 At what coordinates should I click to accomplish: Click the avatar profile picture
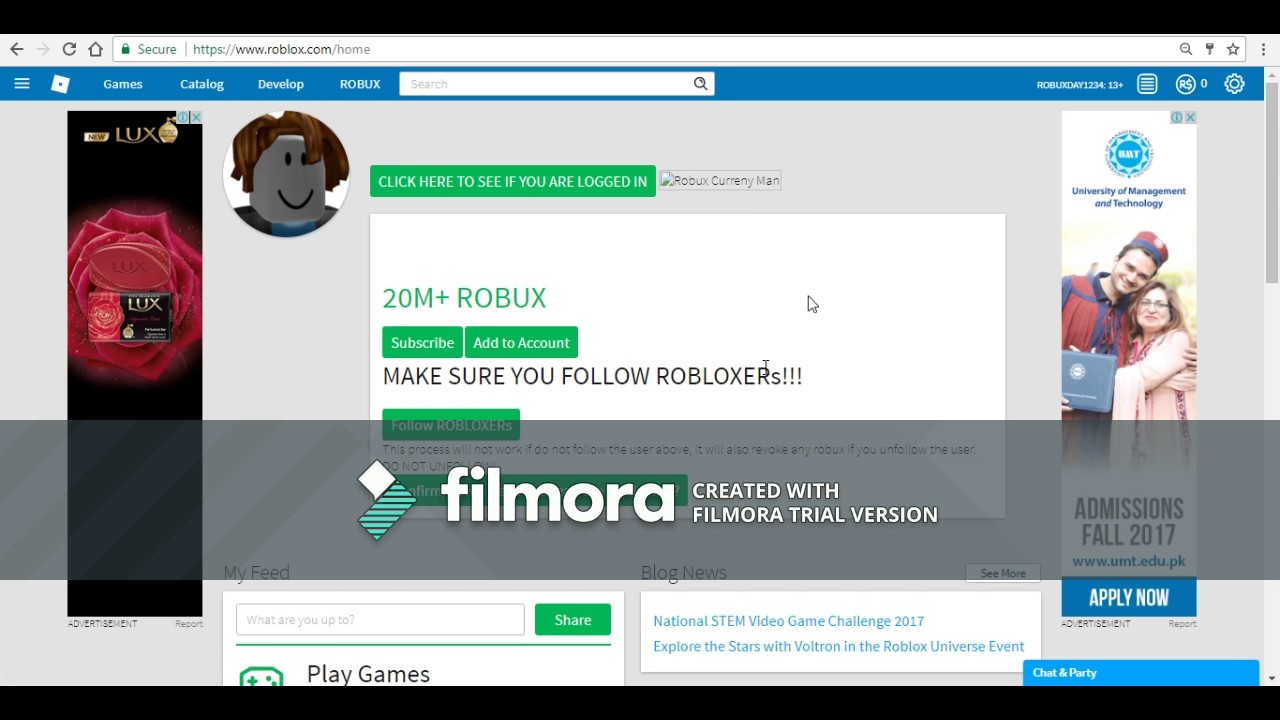click(286, 174)
